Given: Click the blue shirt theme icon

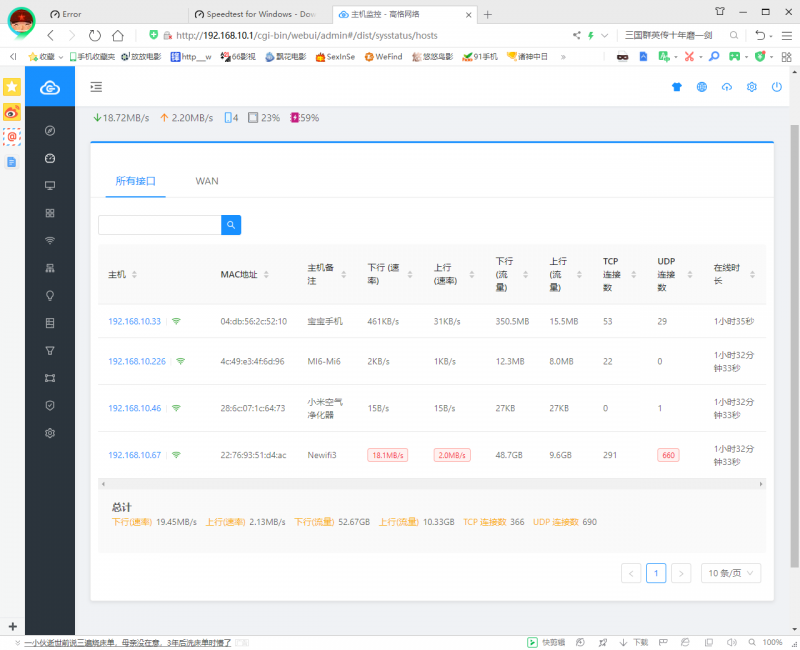Looking at the screenshot, I should (x=676, y=87).
